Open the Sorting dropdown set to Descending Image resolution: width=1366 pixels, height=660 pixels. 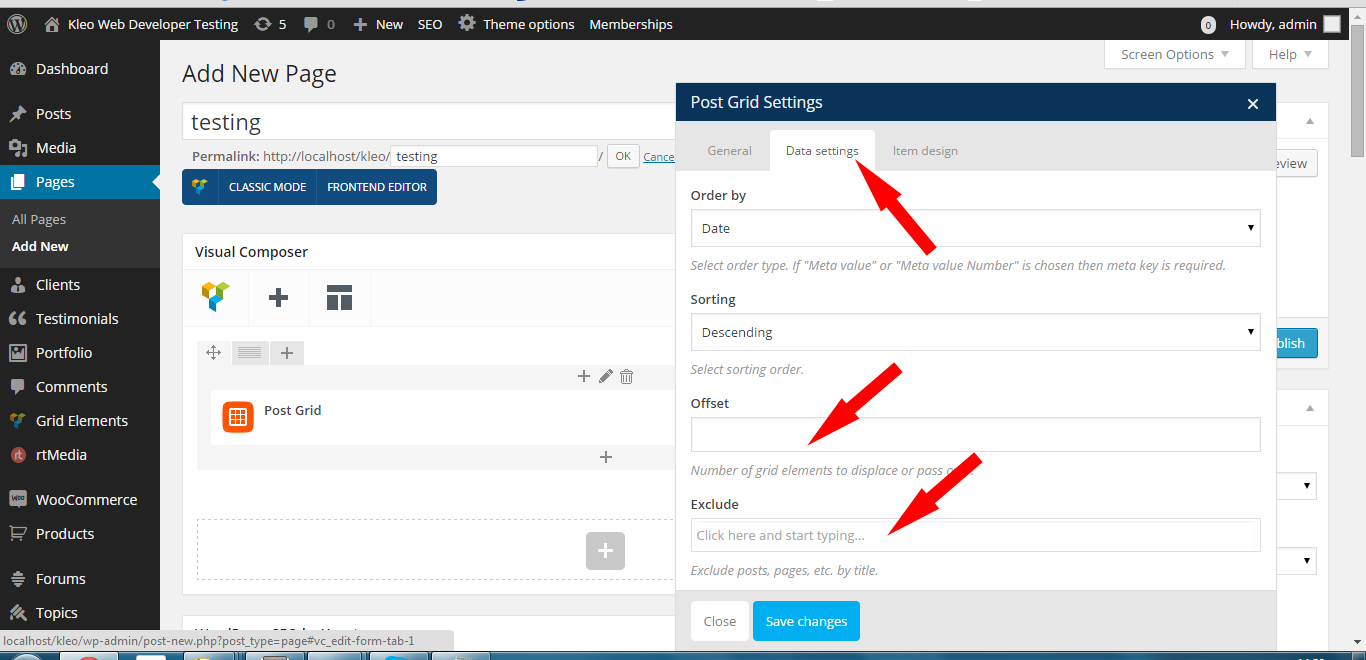975,332
